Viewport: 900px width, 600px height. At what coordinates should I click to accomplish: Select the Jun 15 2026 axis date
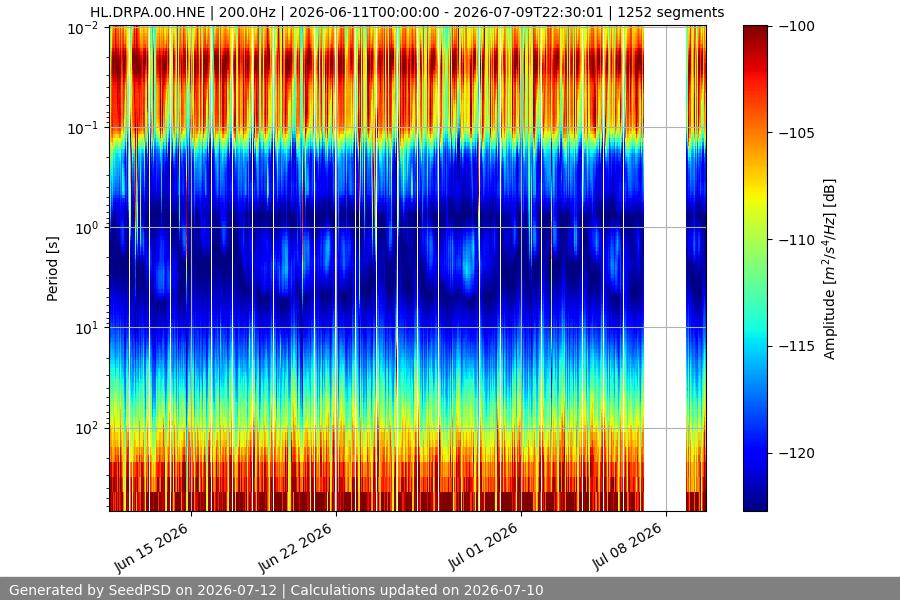[x=152, y=548]
